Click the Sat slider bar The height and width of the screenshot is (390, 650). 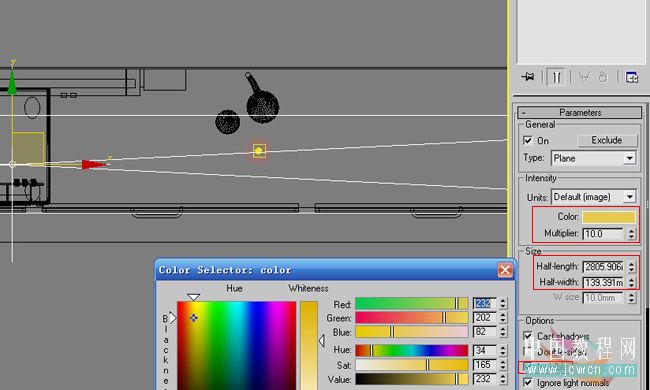[412, 365]
